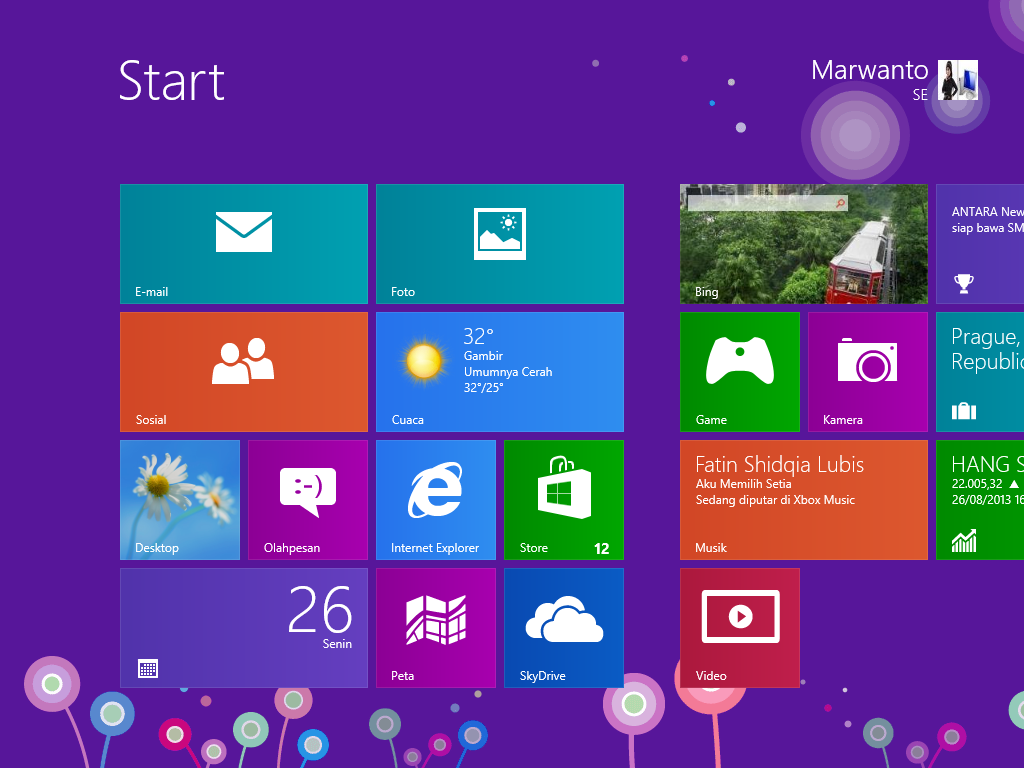Screen dimensions: 1024x768
Task: Click the small calendar grid icon
Action: [148, 669]
